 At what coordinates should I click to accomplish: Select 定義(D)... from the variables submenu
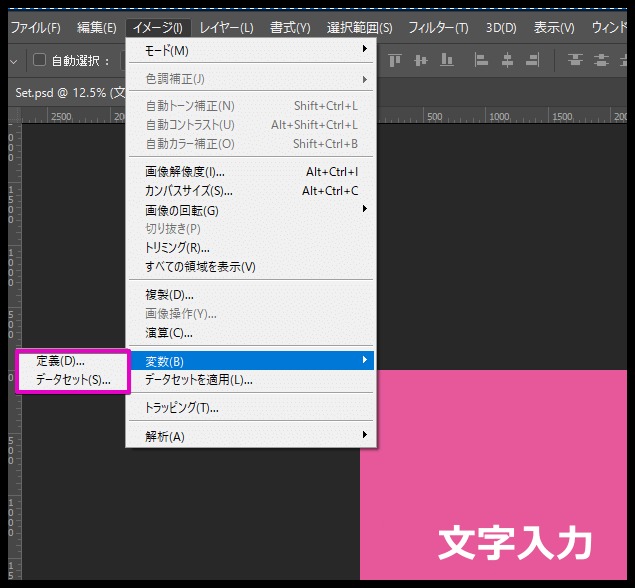(61, 361)
